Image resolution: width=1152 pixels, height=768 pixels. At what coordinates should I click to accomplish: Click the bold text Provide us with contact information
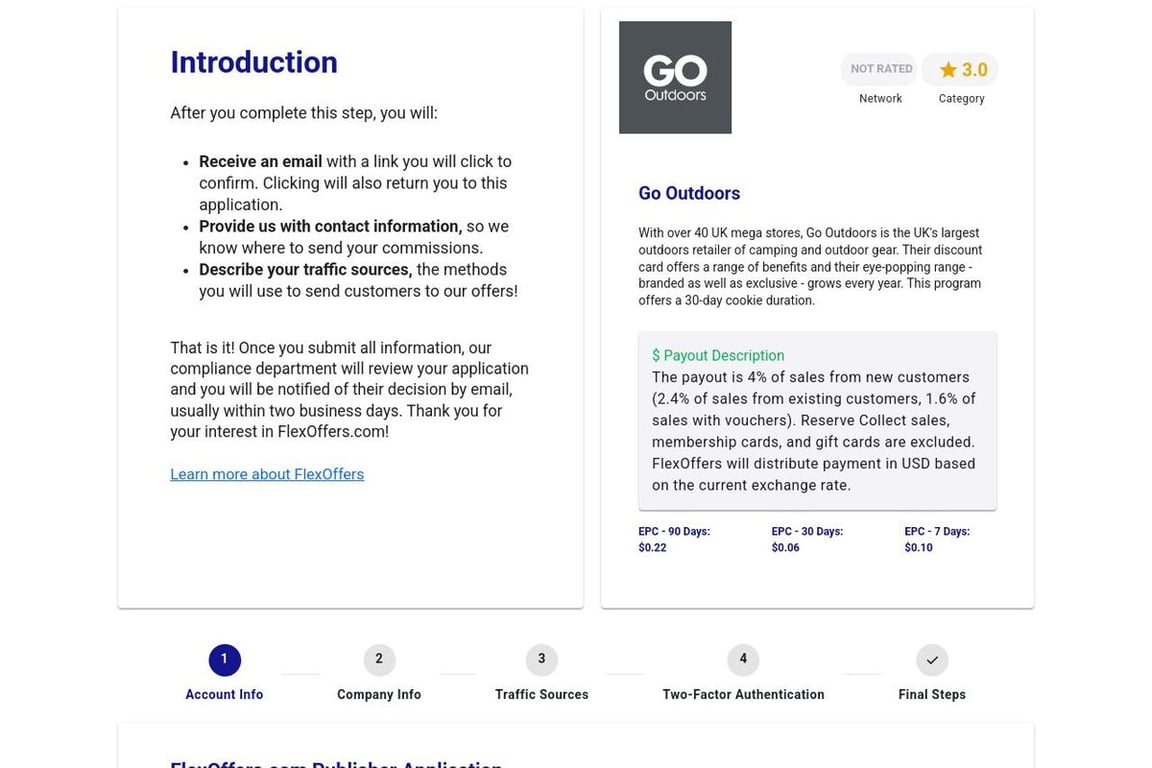click(x=331, y=226)
